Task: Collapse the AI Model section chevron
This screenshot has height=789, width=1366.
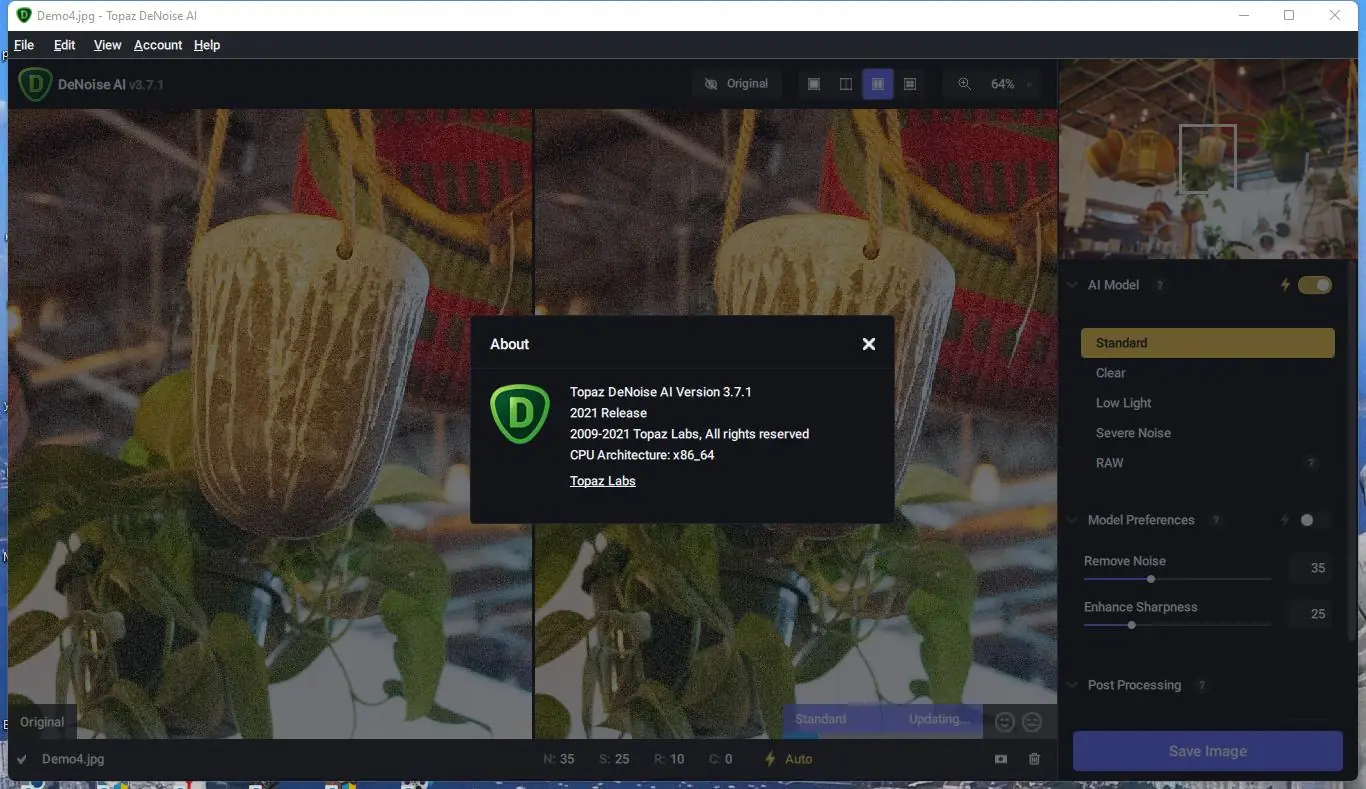Action: click(x=1073, y=285)
